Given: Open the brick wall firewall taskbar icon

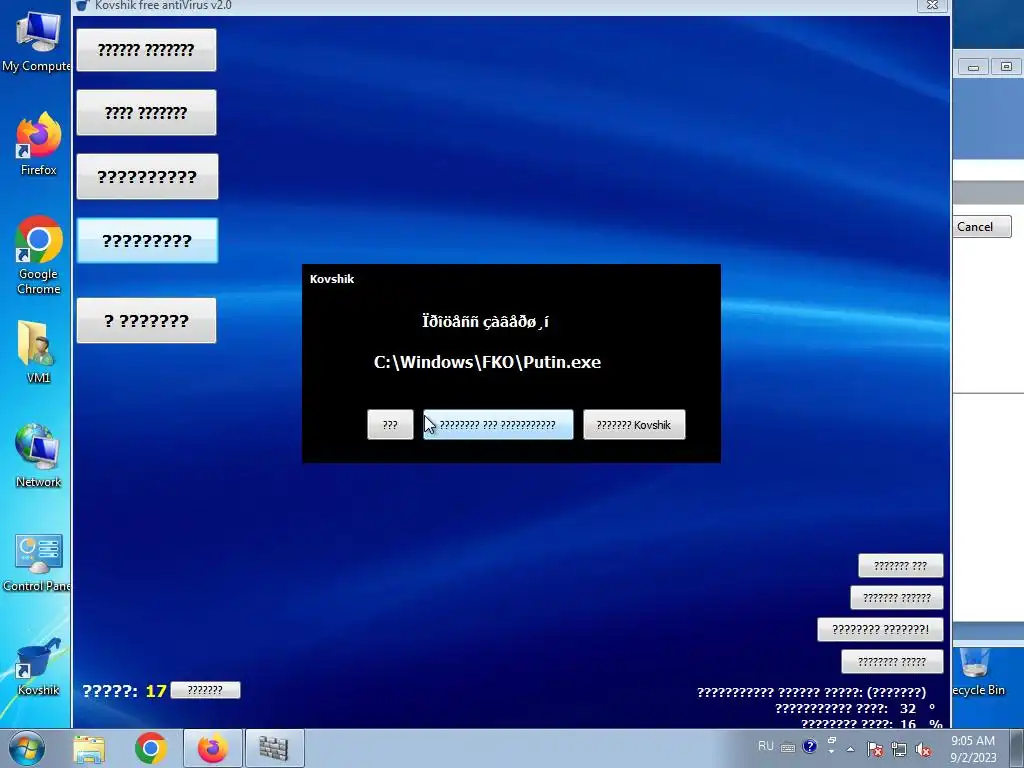Looking at the screenshot, I should (274, 748).
